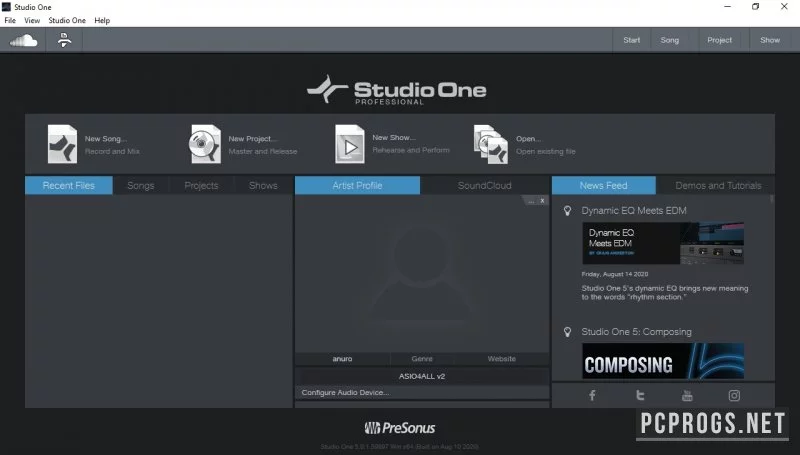Open the Facebook icon in News Feed footer
Image resolution: width=800 pixels, height=455 pixels.
coord(592,395)
